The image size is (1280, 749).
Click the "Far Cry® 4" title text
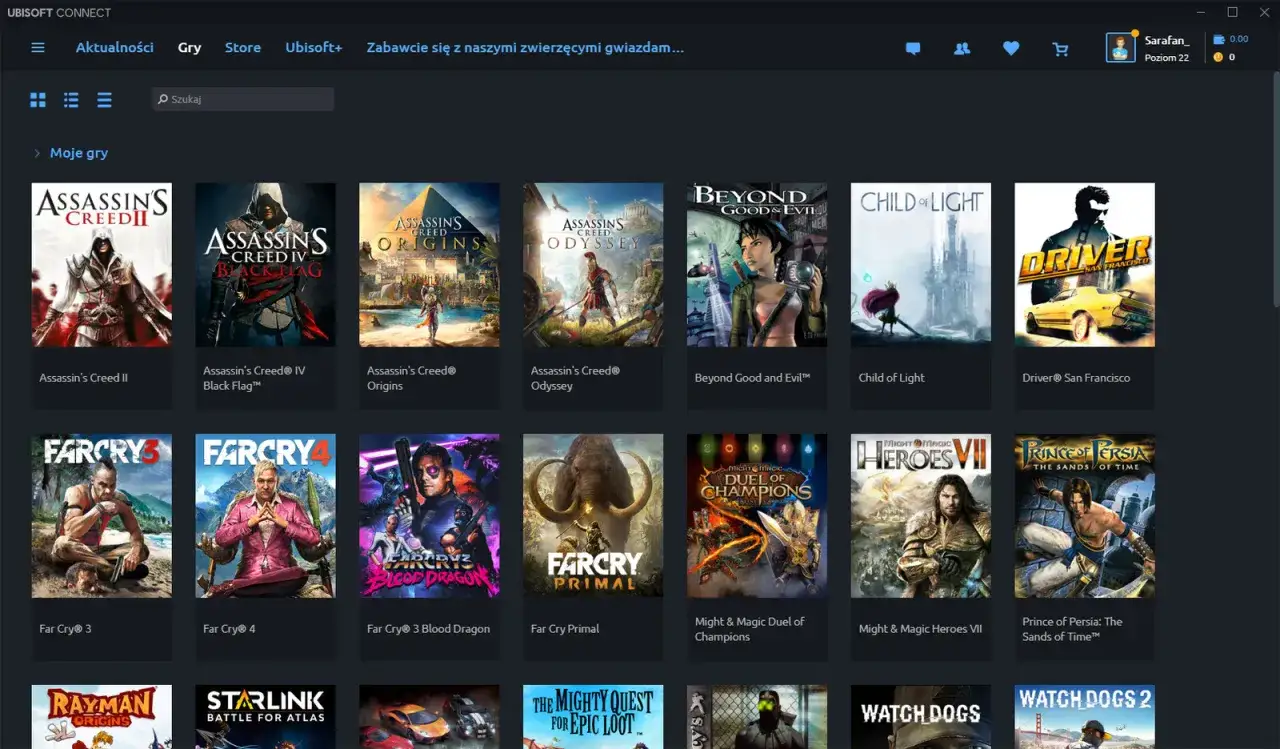point(229,629)
